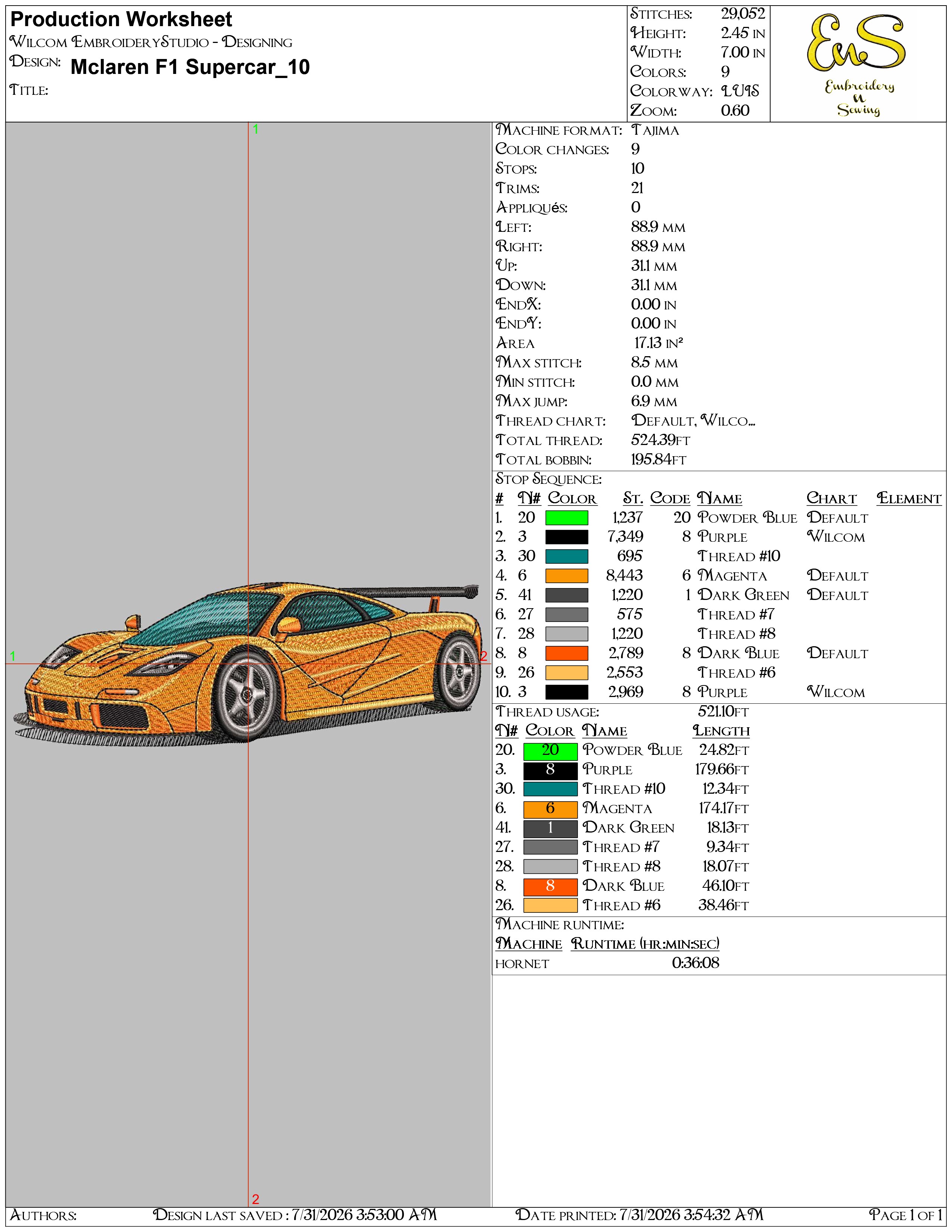Select the orange swatch in stop sequence row 4
952x1232 pixels.
pos(566,575)
